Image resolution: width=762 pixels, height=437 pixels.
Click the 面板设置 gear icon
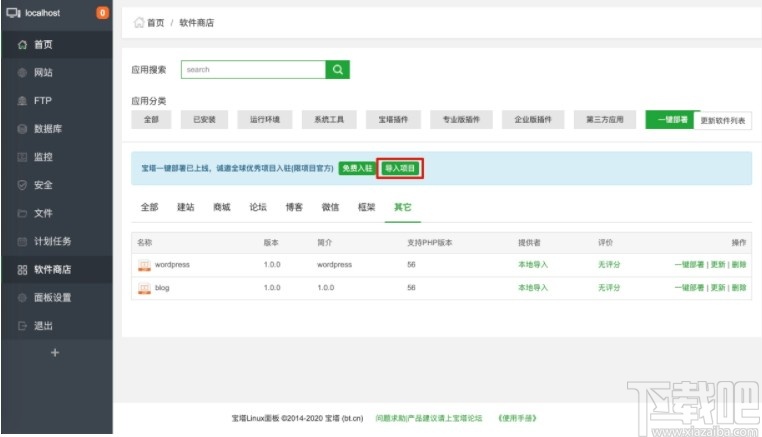(22, 297)
